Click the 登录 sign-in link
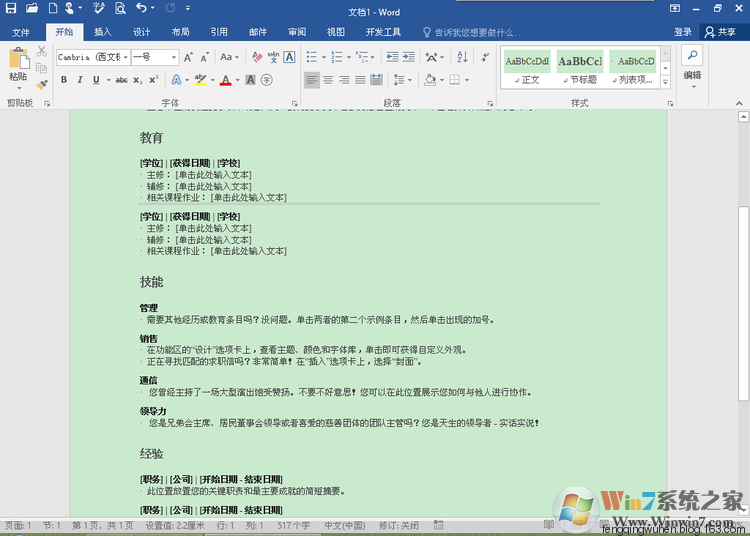This screenshot has width=750, height=536. [683, 32]
